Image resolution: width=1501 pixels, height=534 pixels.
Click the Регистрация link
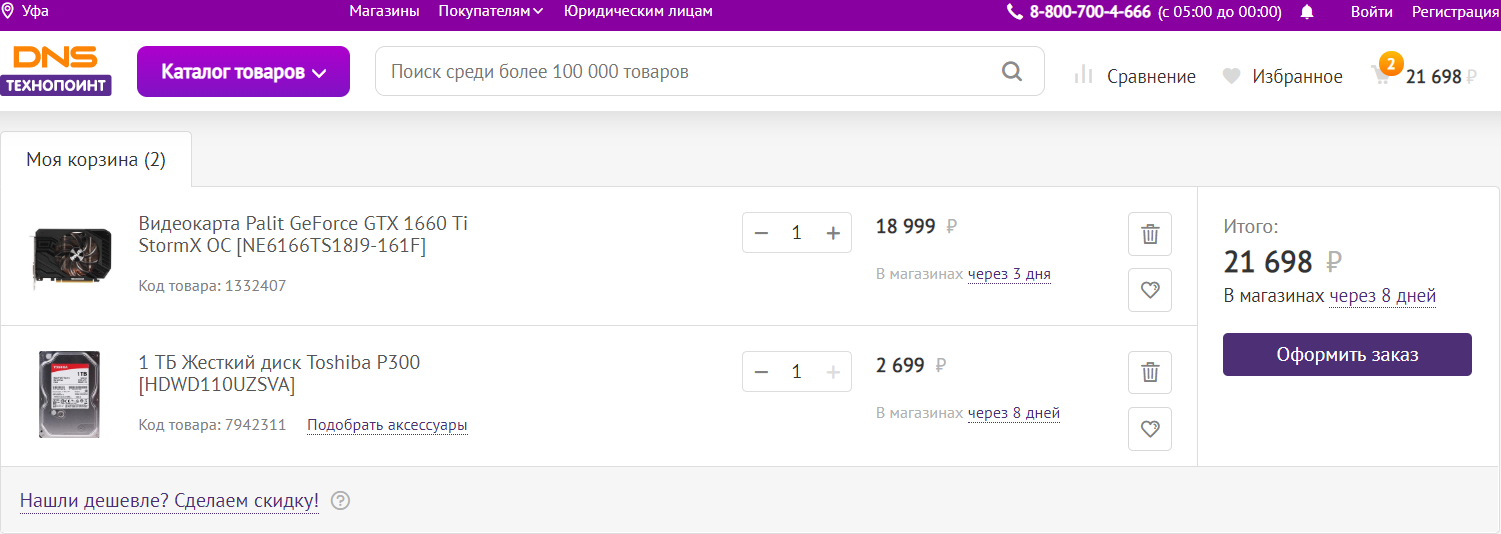point(1455,12)
